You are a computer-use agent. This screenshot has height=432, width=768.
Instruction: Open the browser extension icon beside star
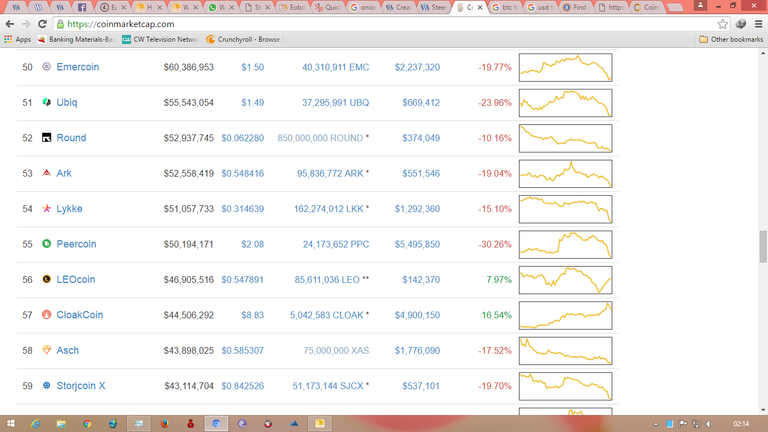[741, 24]
